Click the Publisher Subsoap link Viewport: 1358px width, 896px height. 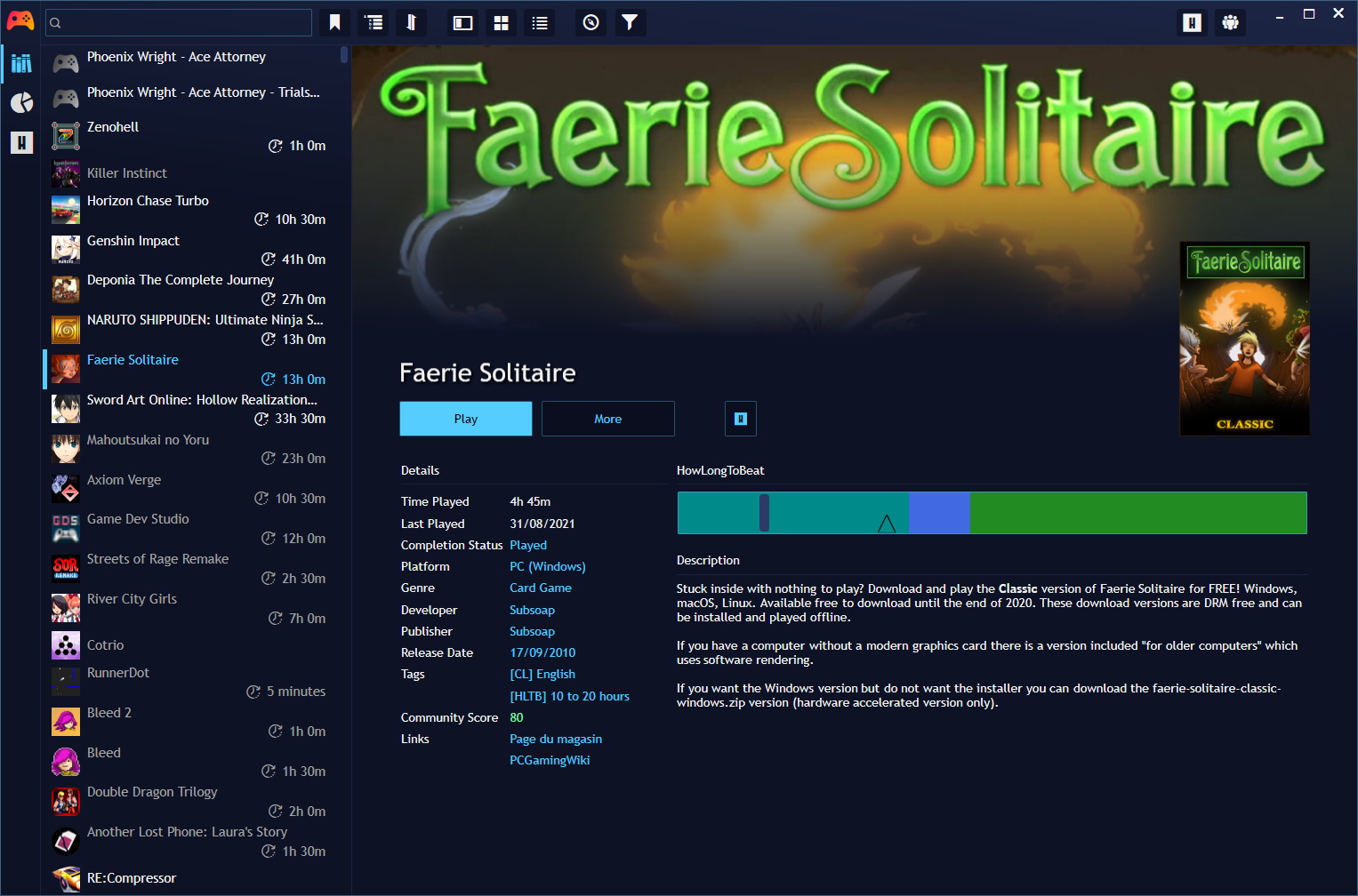532,631
